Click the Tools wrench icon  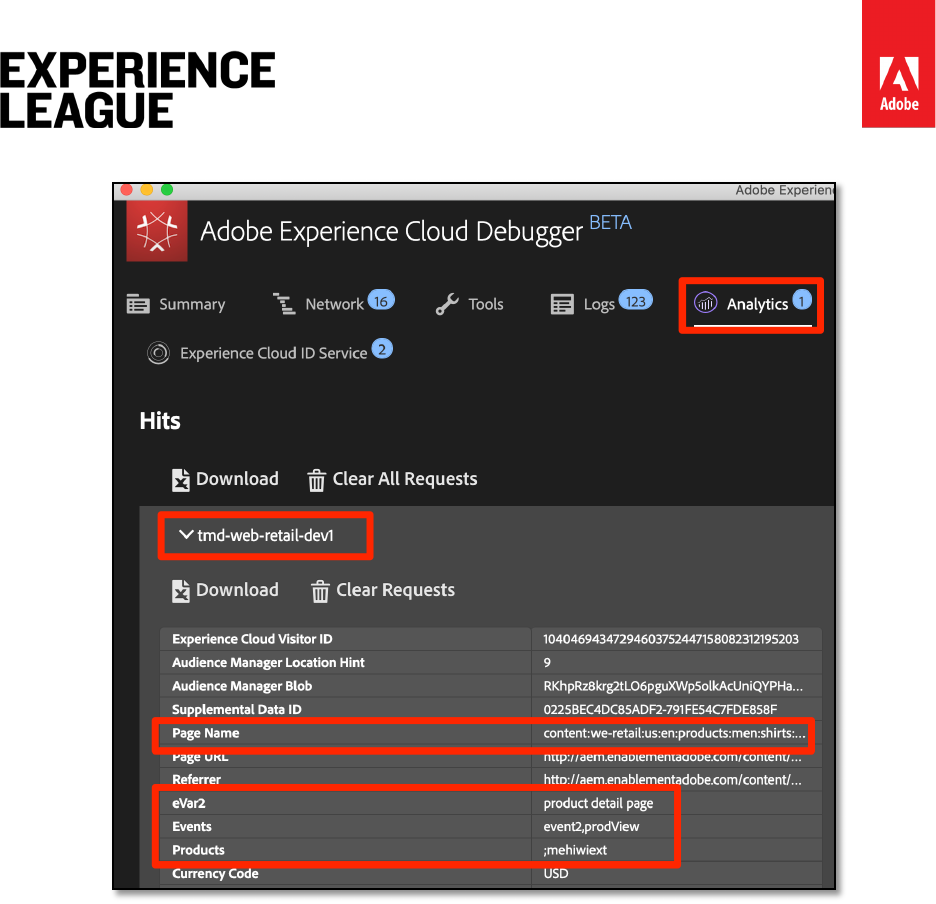tap(447, 304)
